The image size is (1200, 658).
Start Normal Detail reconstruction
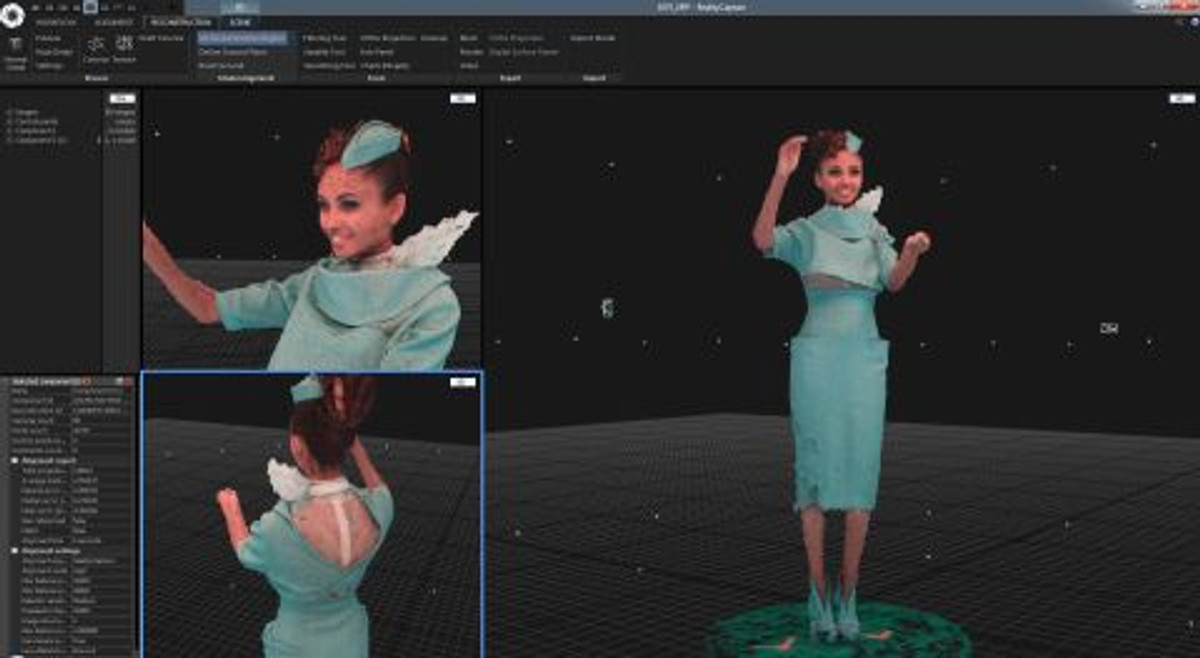[x=15, y=53]
